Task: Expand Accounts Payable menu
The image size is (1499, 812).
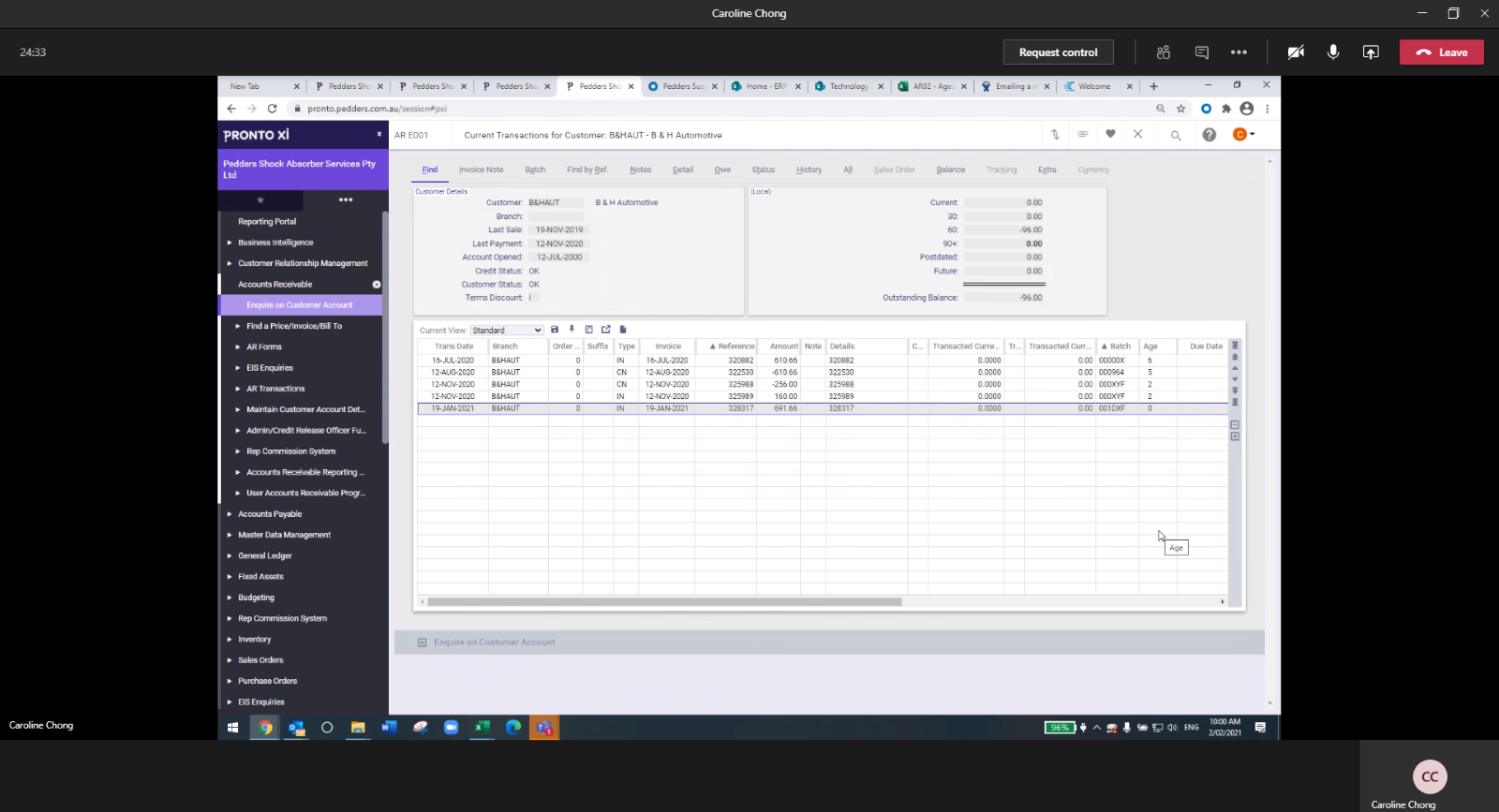Action: click(270, 514)
